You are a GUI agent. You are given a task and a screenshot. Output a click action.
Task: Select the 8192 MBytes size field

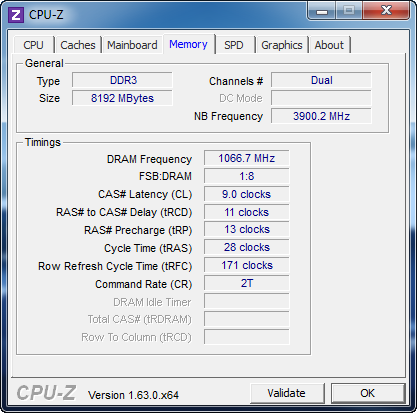point(122,98)
